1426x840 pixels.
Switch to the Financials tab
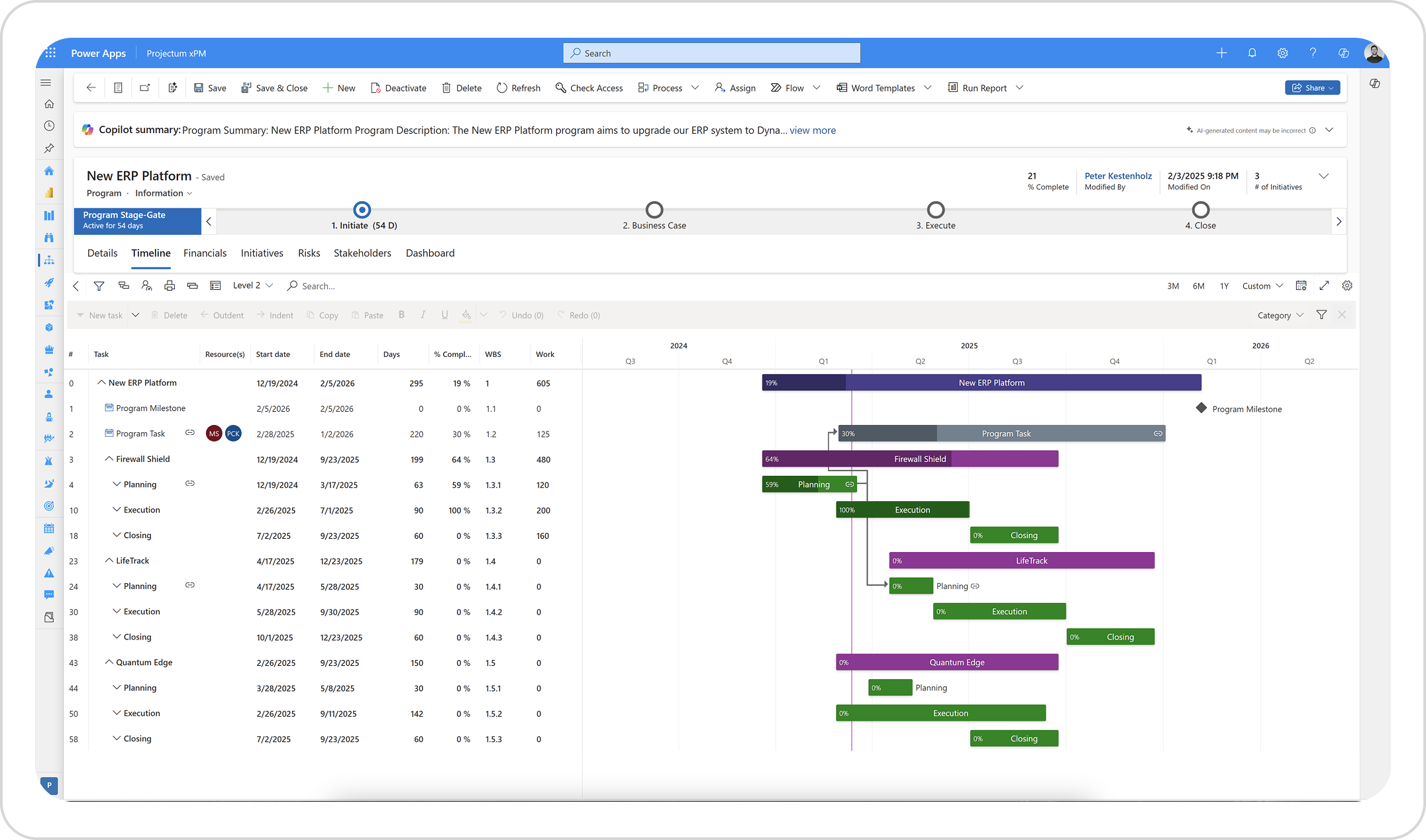(205, 253)
